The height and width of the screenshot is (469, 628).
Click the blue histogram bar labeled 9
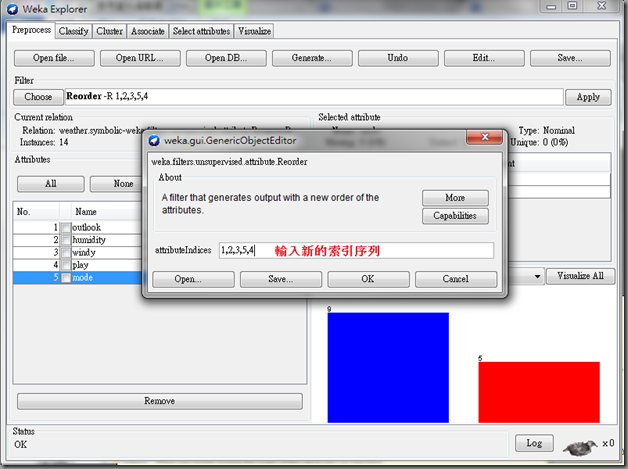coord(388,368)
